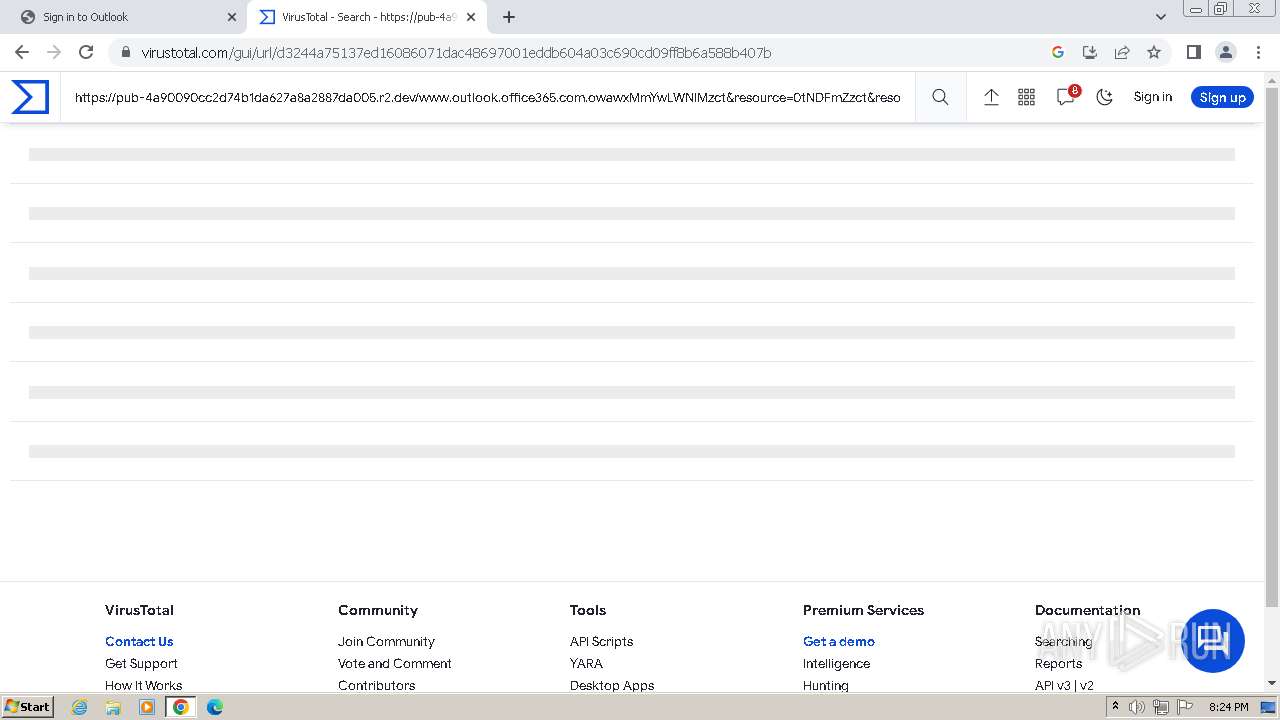Click the browser forward arrow

click(54, 52)
